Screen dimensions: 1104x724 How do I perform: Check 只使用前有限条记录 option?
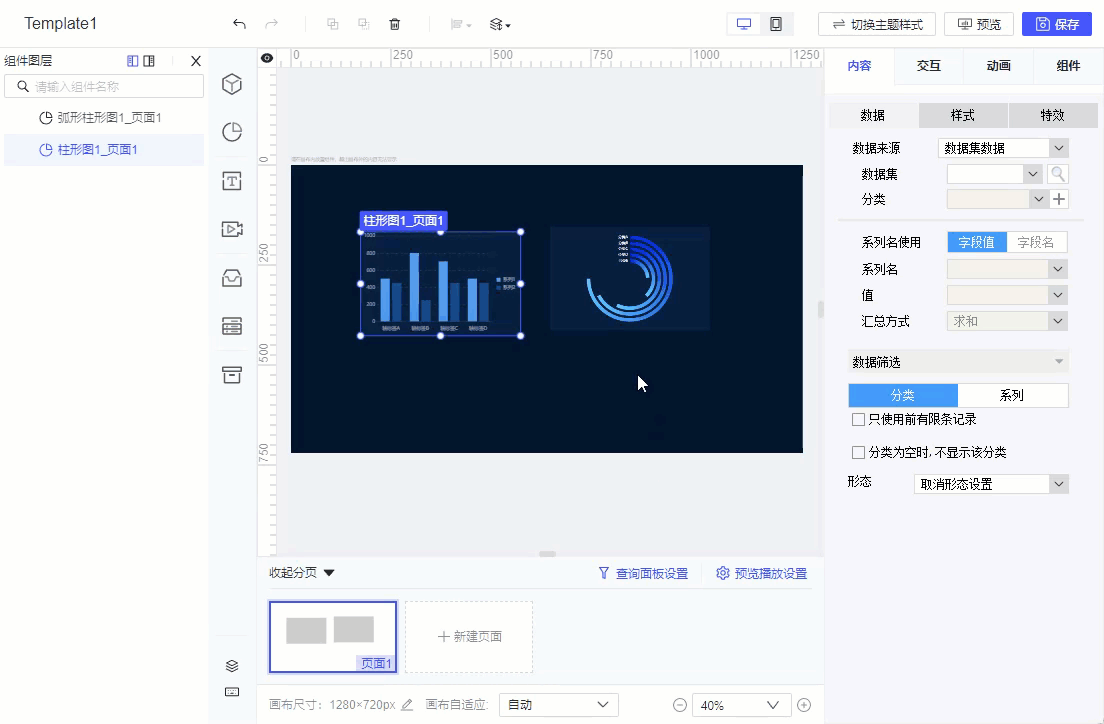(x=858, y=419)
